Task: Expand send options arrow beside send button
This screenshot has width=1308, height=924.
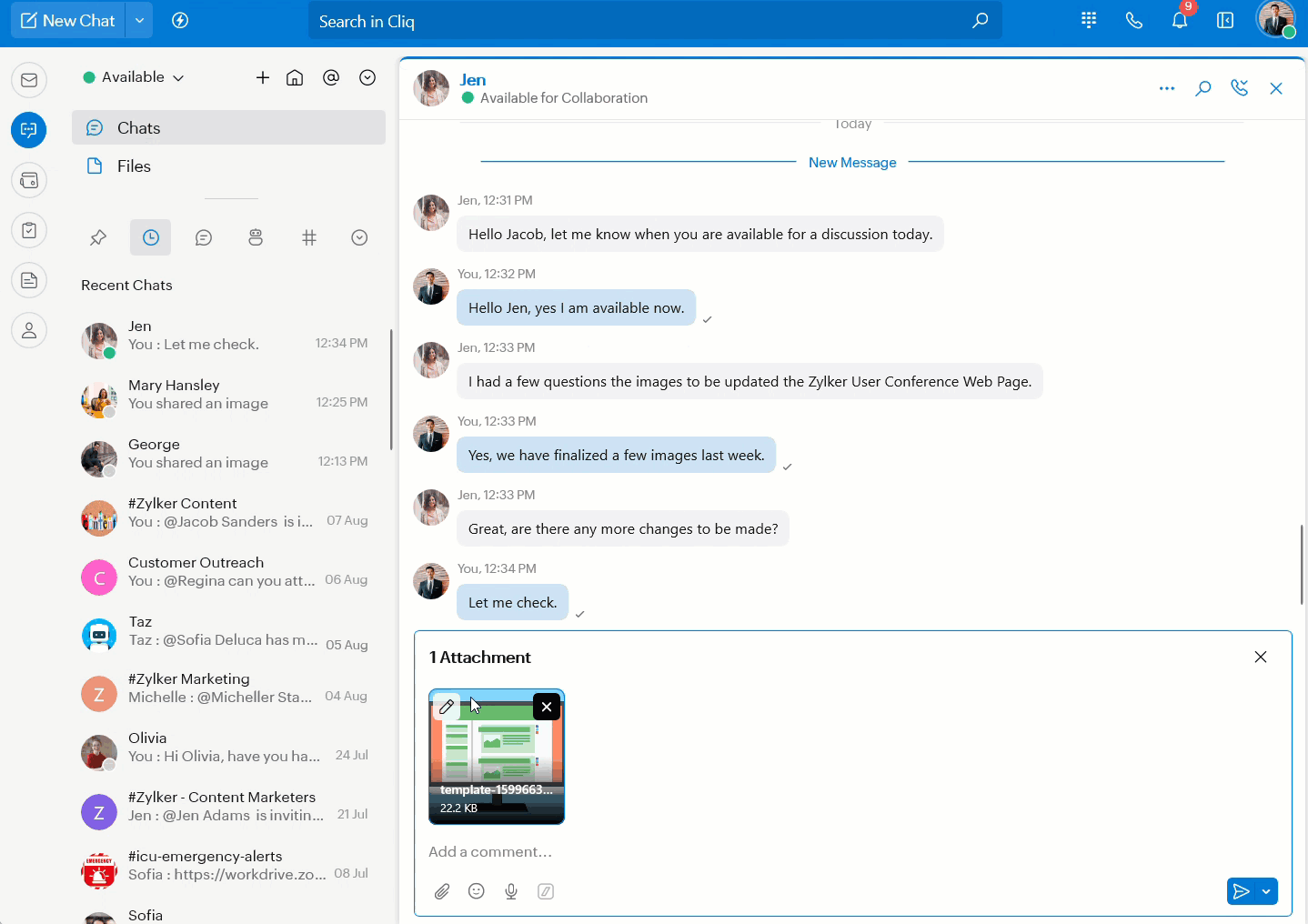Action: [x=1266, y=891]
